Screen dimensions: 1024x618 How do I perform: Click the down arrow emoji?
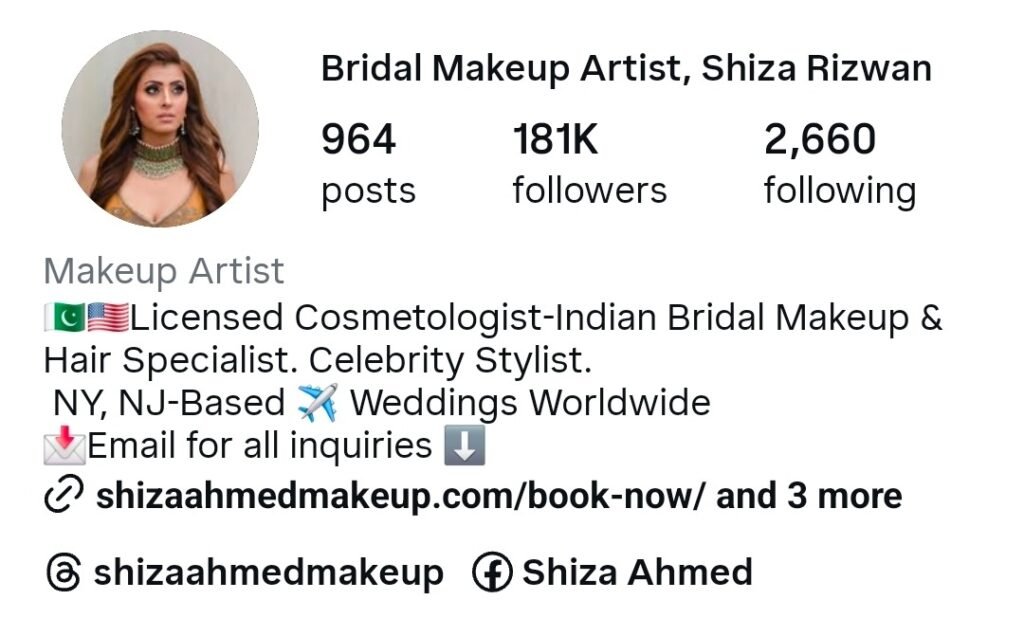tap(464, 446)
